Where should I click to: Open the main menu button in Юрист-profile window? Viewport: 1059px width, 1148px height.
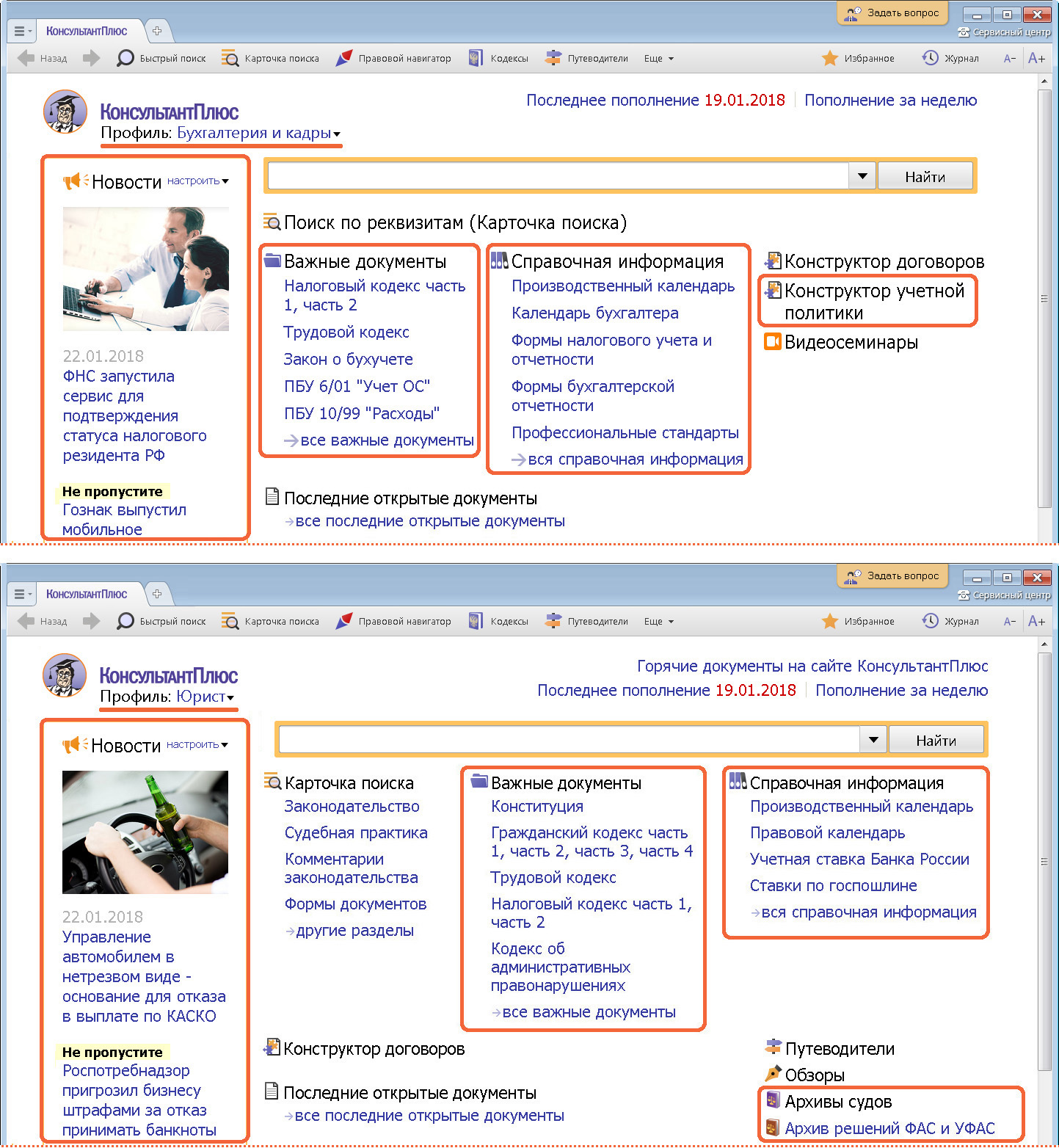coord(21,594)
